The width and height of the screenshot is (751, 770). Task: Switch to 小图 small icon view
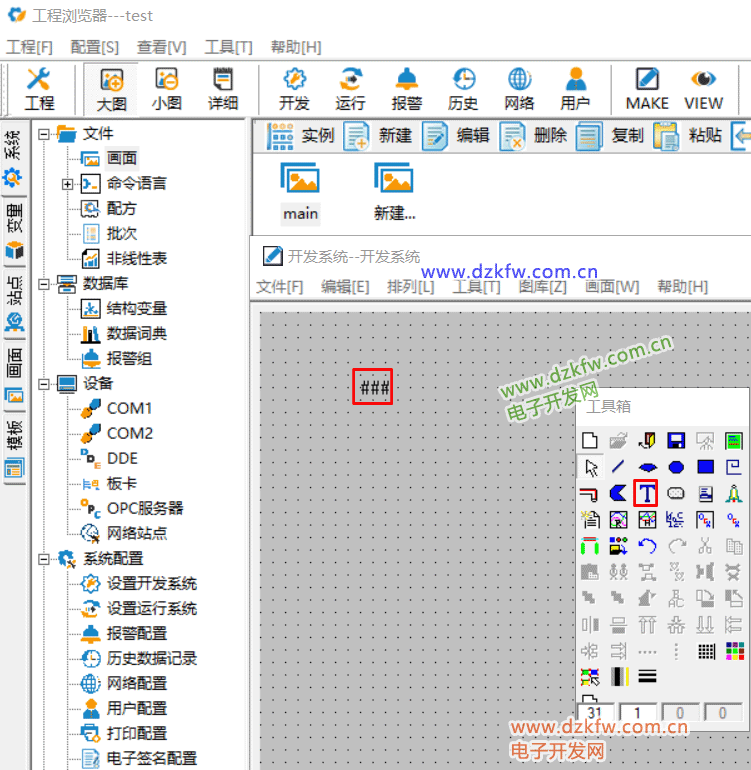tap(166, 89)
